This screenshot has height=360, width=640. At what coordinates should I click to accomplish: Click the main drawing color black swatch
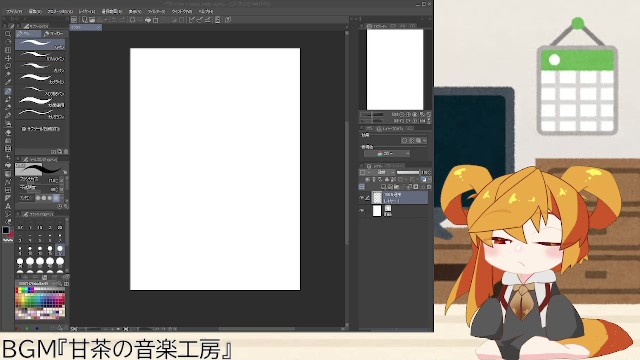point(6,230)
